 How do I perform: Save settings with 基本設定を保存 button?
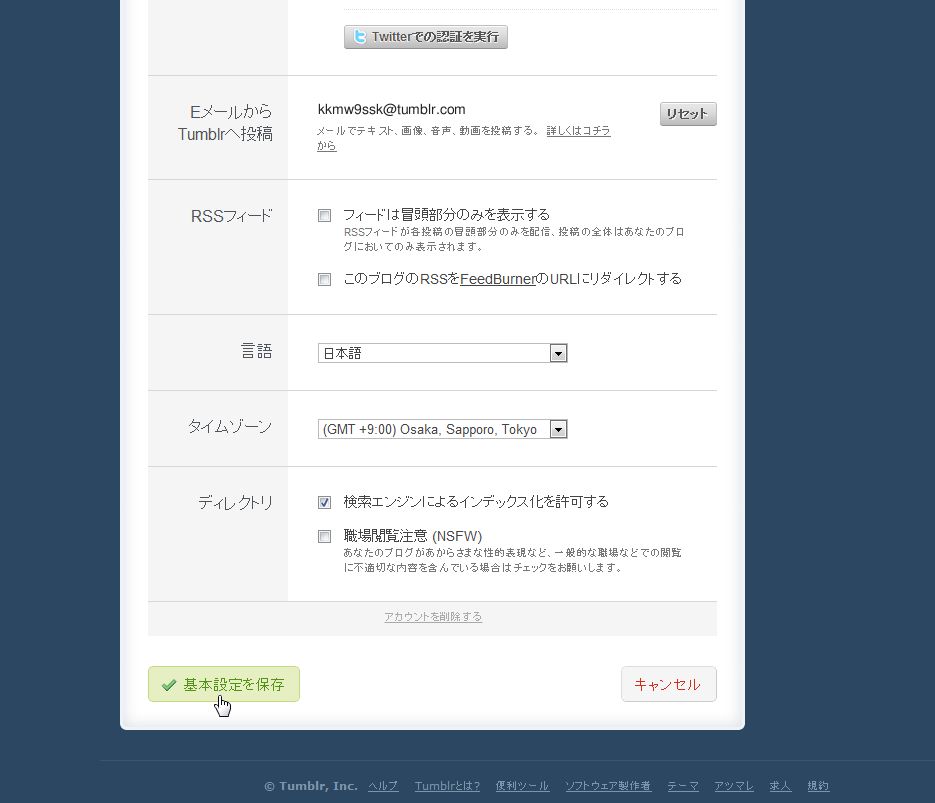tap(224, 684)
